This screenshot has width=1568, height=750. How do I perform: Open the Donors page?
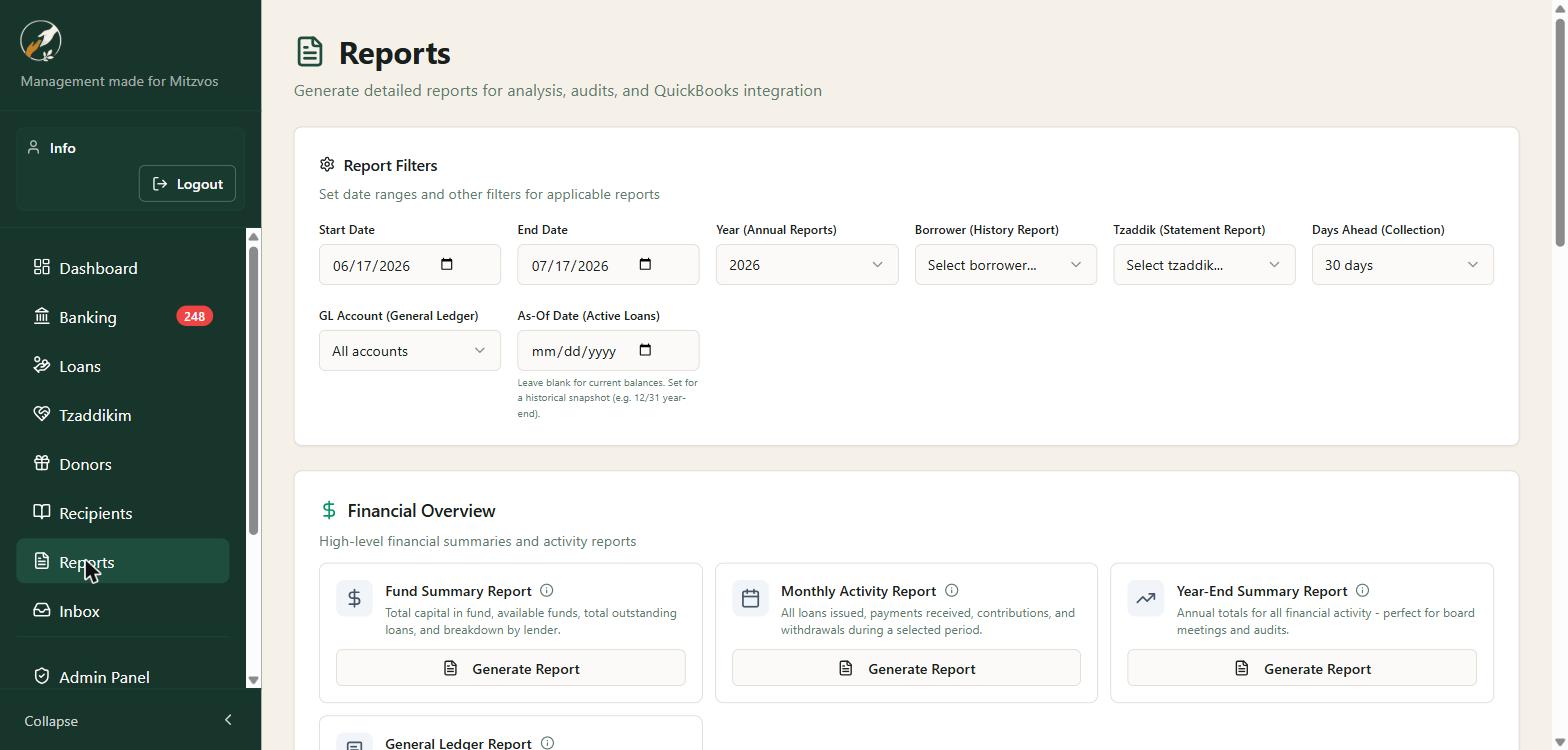point(122,464)
